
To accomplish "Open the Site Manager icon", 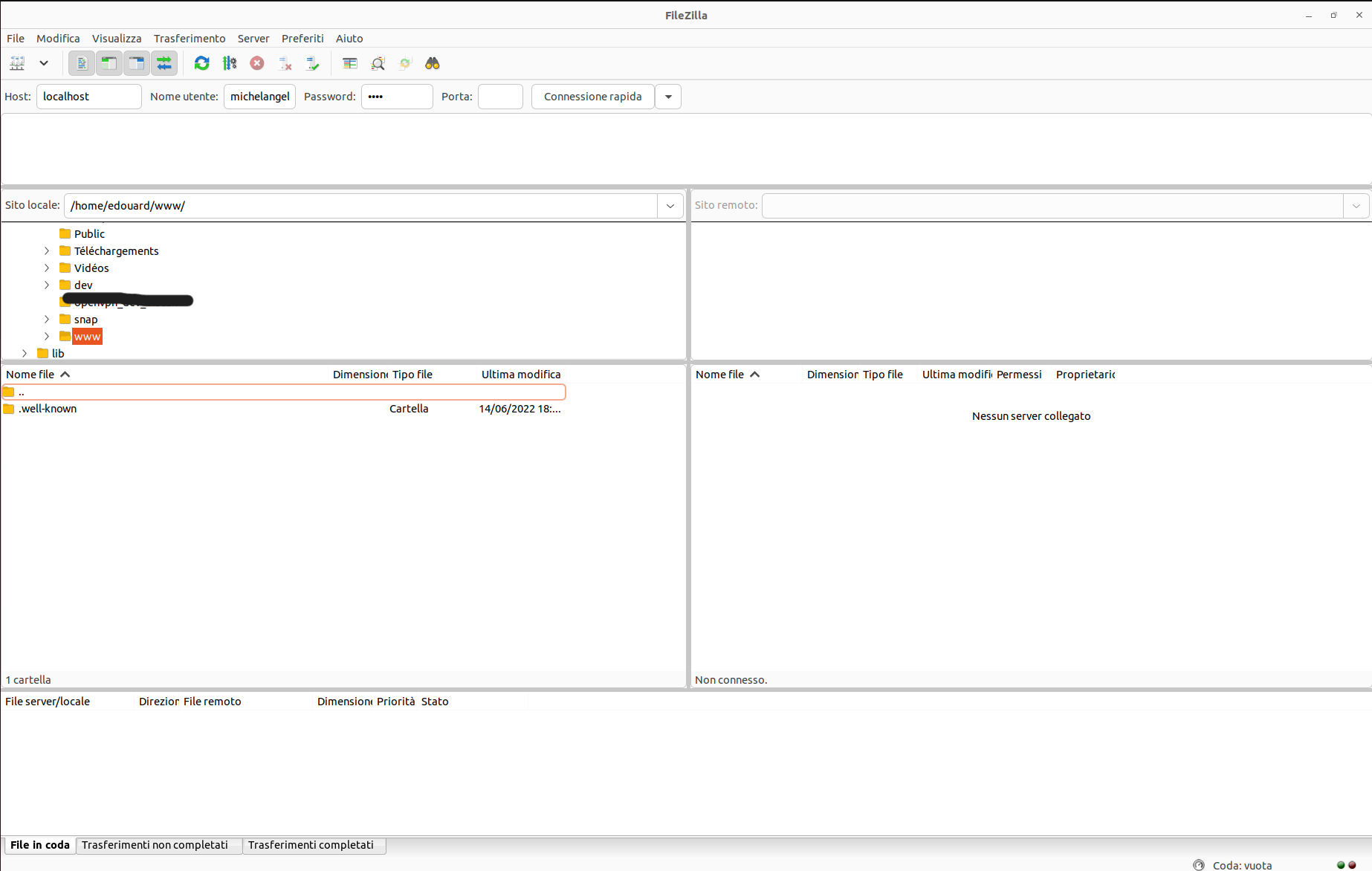I will [x=17, y=63].
